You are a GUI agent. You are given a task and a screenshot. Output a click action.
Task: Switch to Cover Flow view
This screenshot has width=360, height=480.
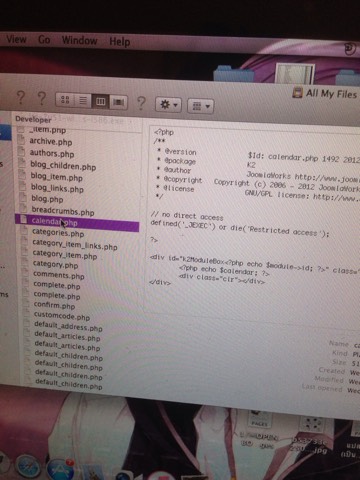coord(118,102)
